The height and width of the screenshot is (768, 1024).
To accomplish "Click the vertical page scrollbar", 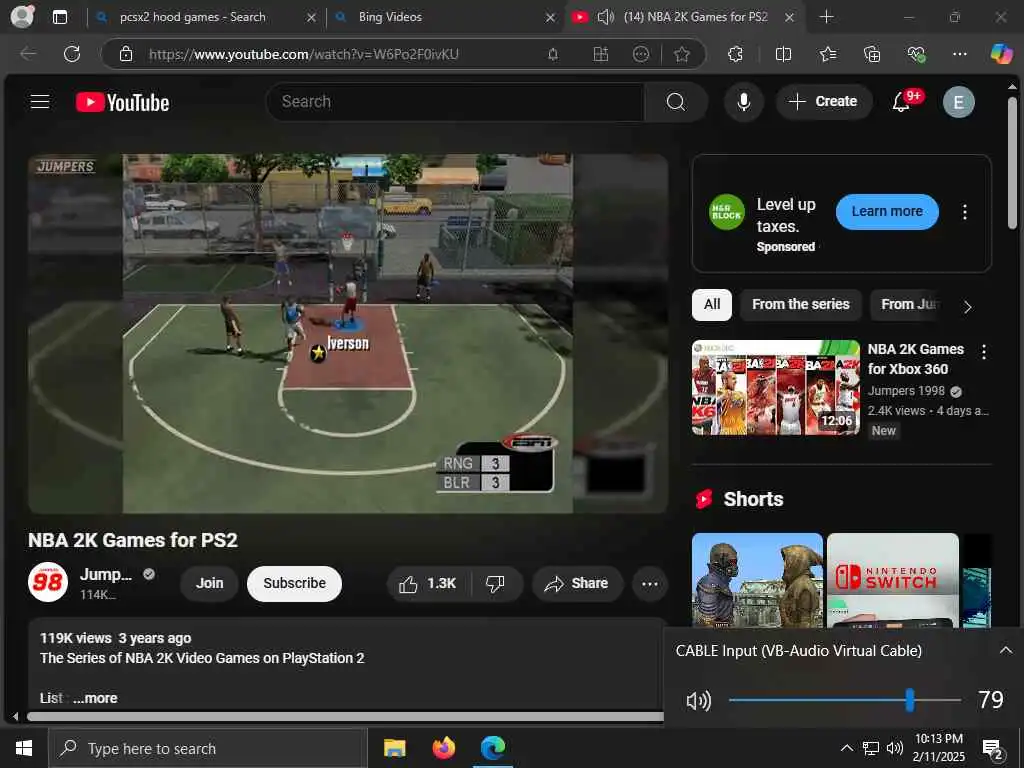I will pos(1012,163).
